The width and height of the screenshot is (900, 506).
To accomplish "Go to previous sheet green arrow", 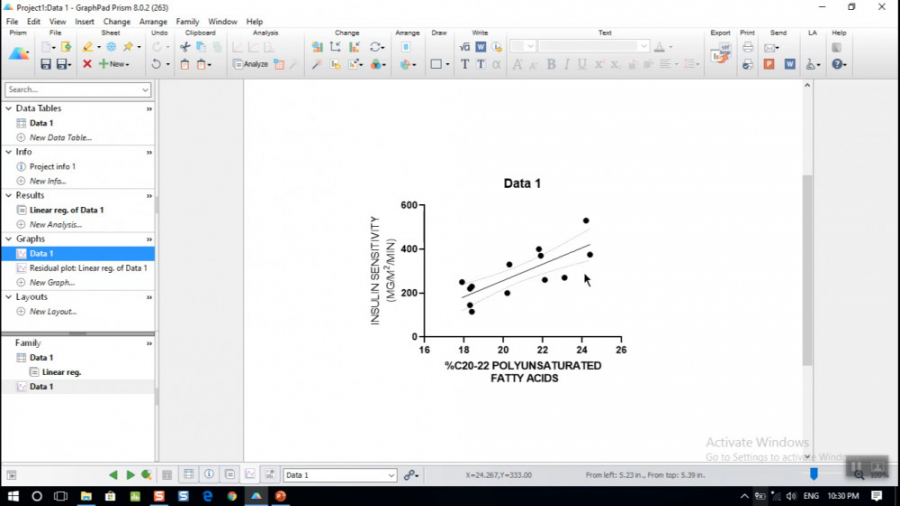I will coord(113,475).
